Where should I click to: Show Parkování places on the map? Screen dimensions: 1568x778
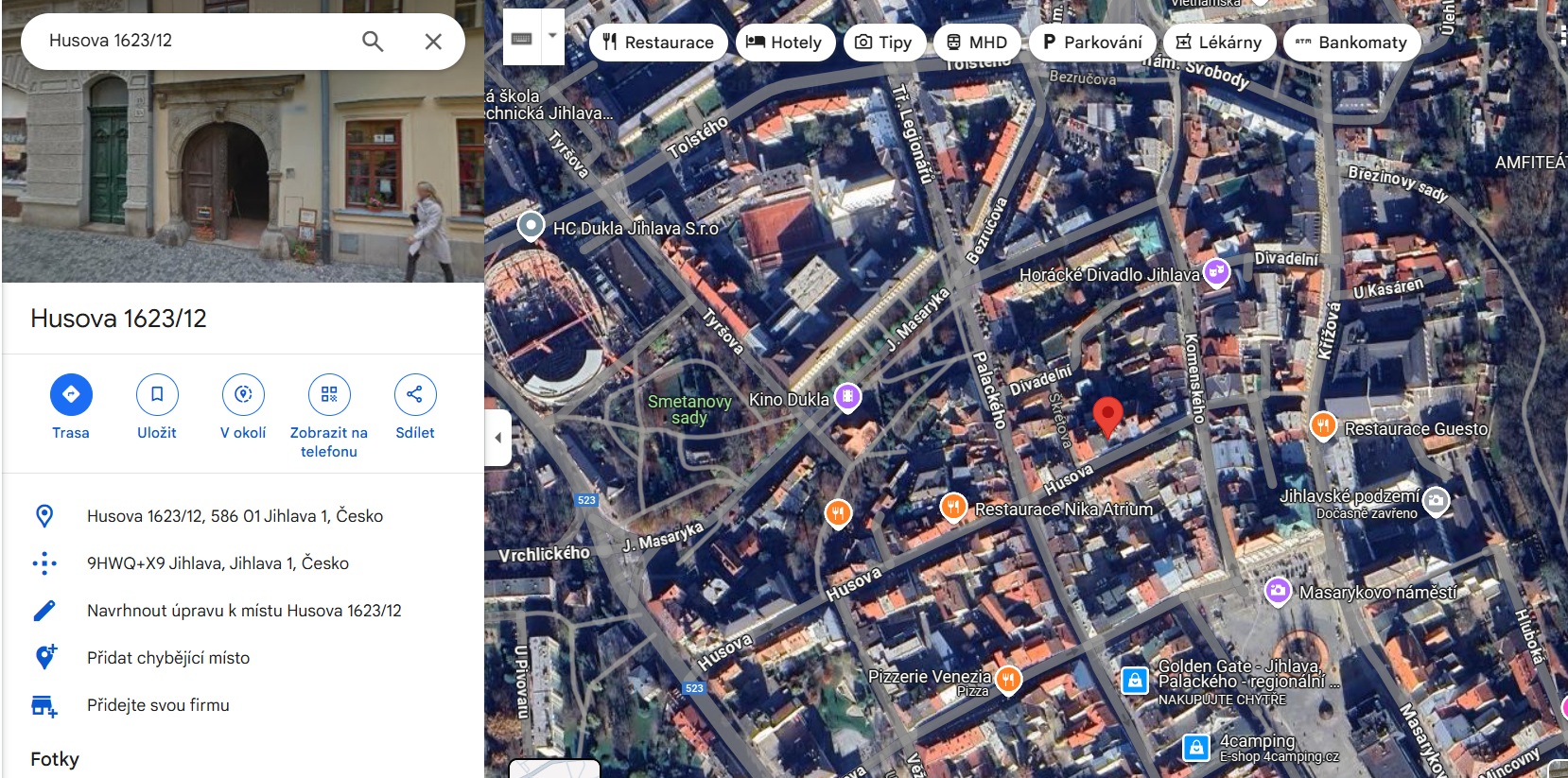point(1092,43)
